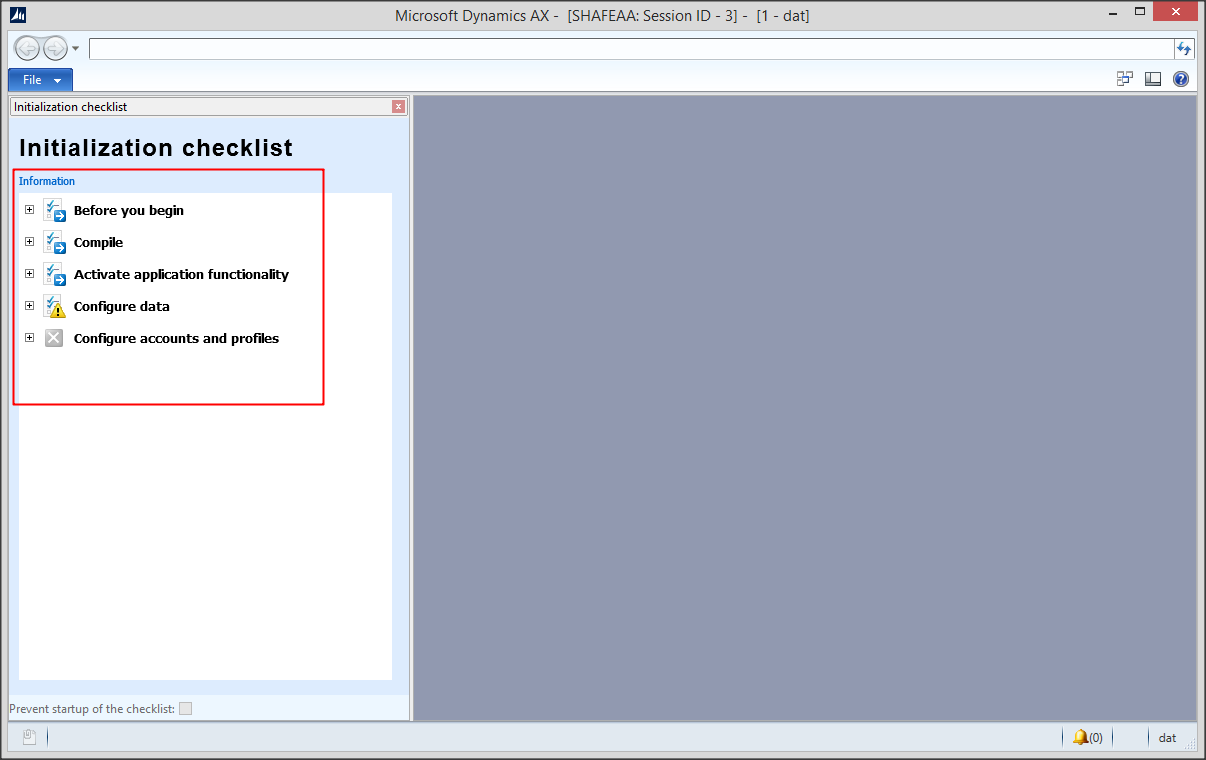Click the Configure accounts X icon
This screenshot has height=760, width=1206.
(54, 338)
